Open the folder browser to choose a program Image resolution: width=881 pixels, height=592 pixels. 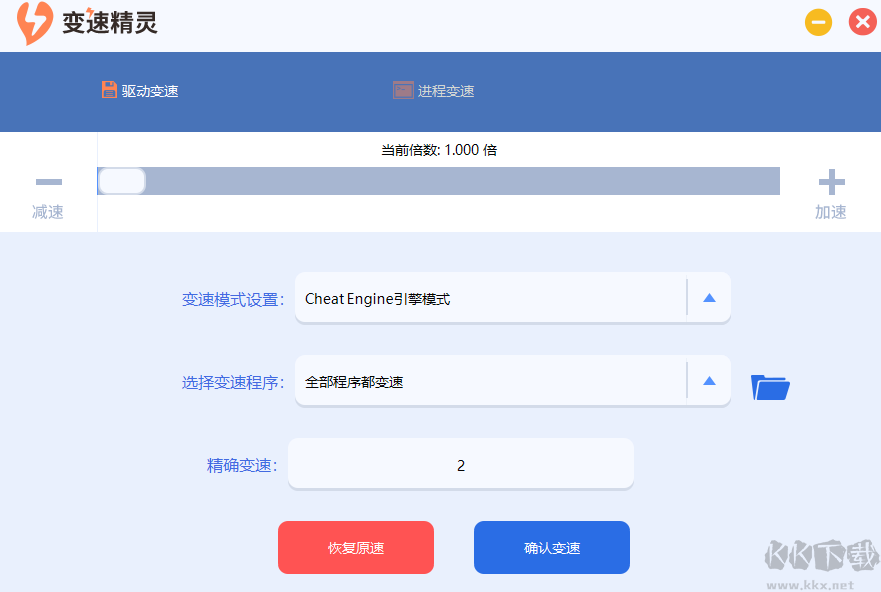point(769,386)
